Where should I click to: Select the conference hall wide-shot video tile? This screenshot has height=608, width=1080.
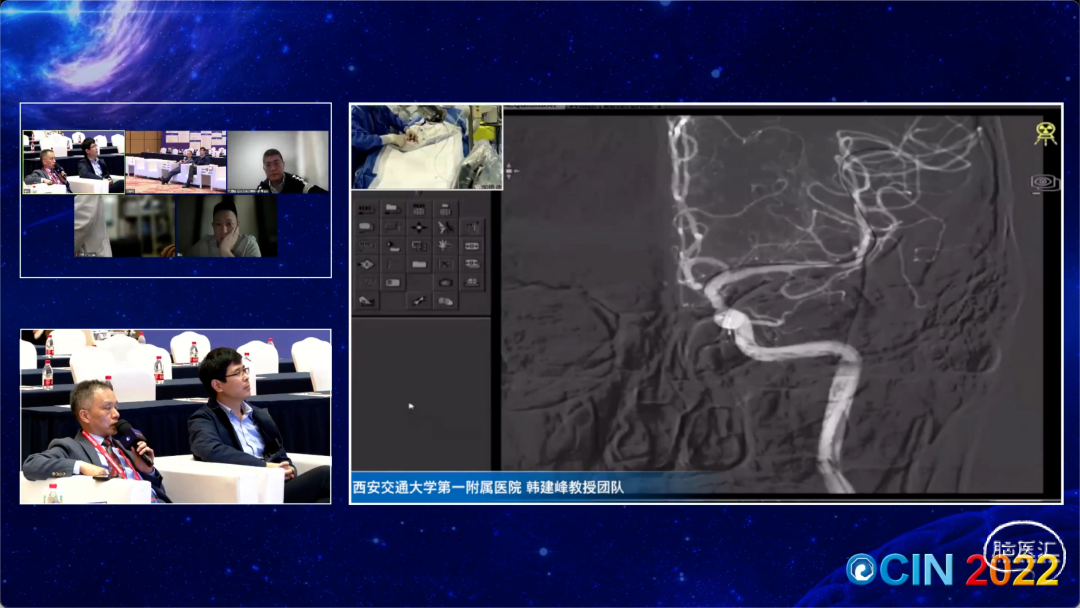point(176,162)
